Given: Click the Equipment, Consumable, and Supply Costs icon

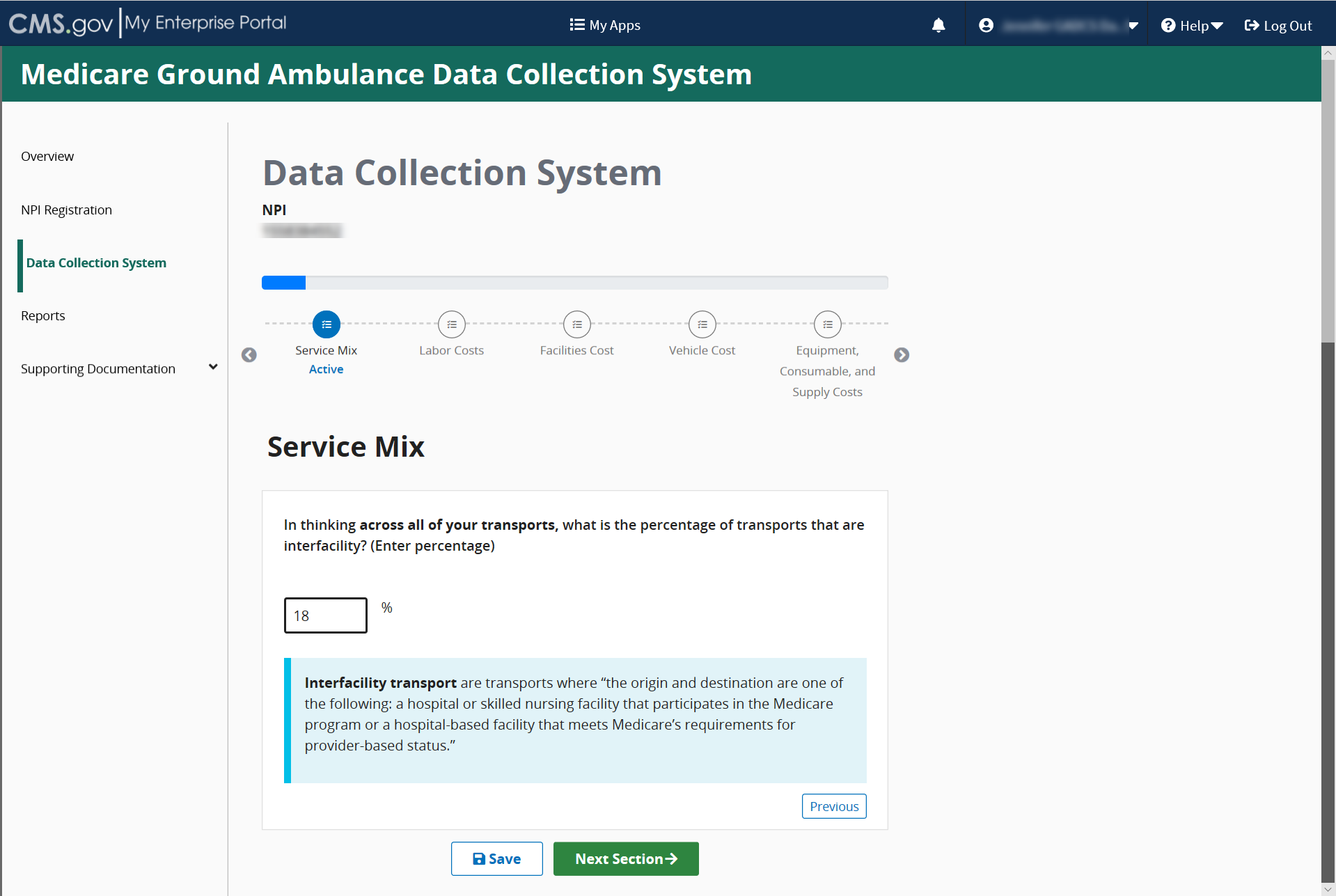Looking at the screenshot, I should 827,324.
